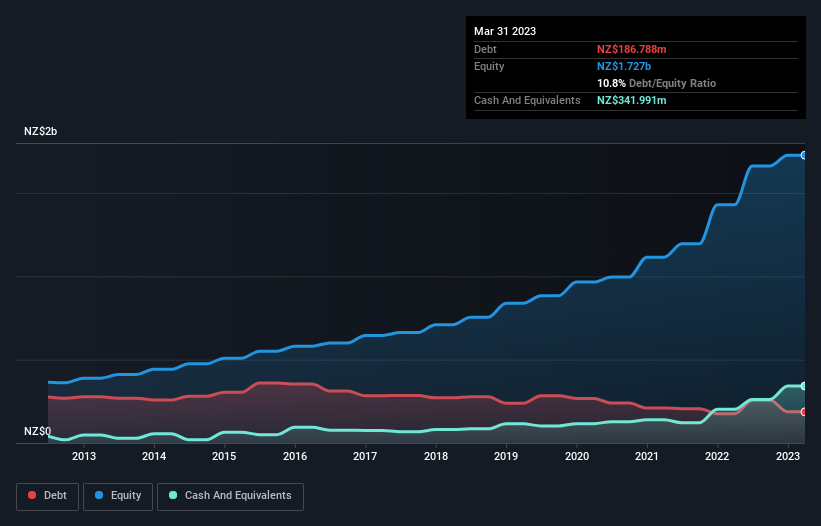Click the NZ$0 y-axis label
Image resolution: width=821 pixels, height=526 pixels.
click(37, 431)
